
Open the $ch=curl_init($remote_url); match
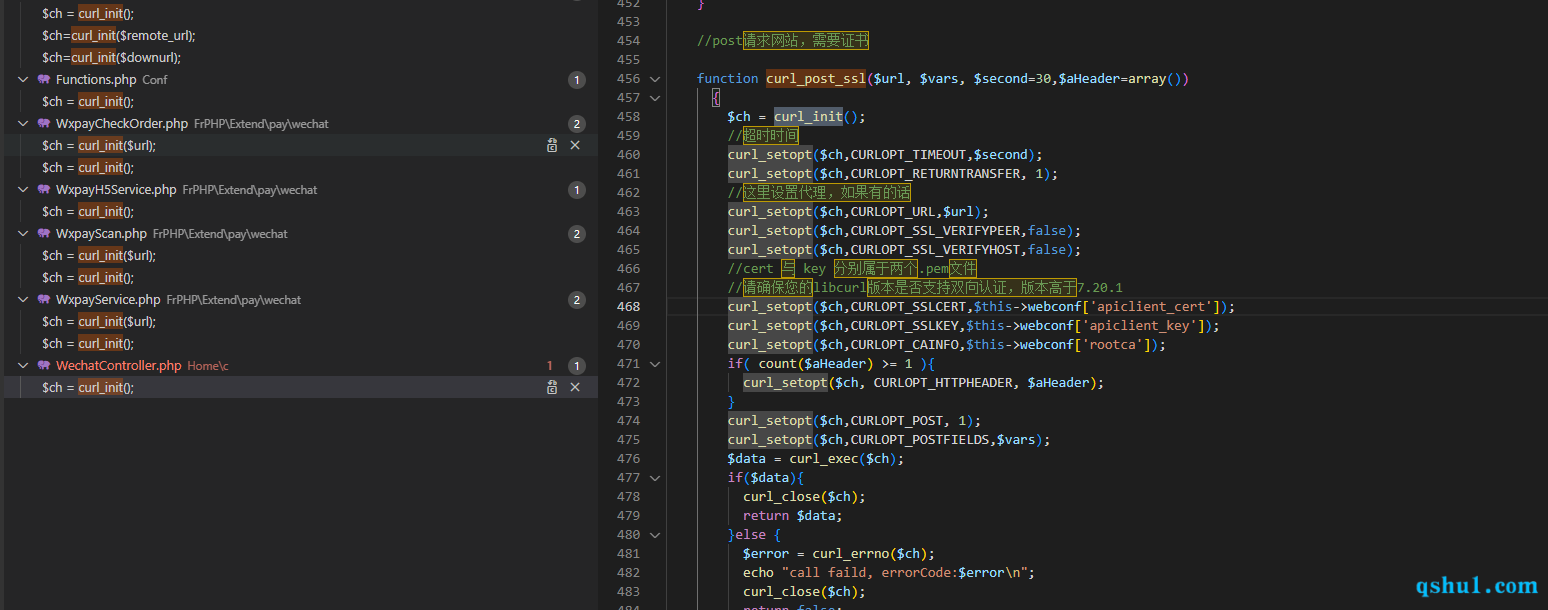(x=119, y=35)
